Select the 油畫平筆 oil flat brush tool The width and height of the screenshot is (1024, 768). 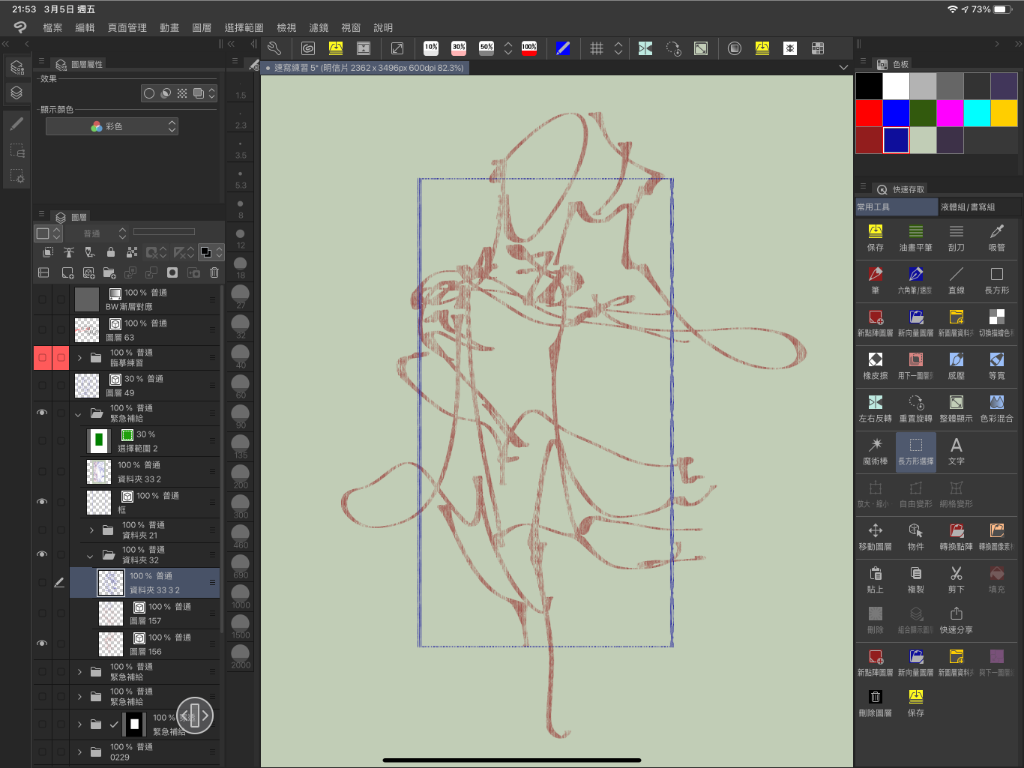tap(916, 237)
